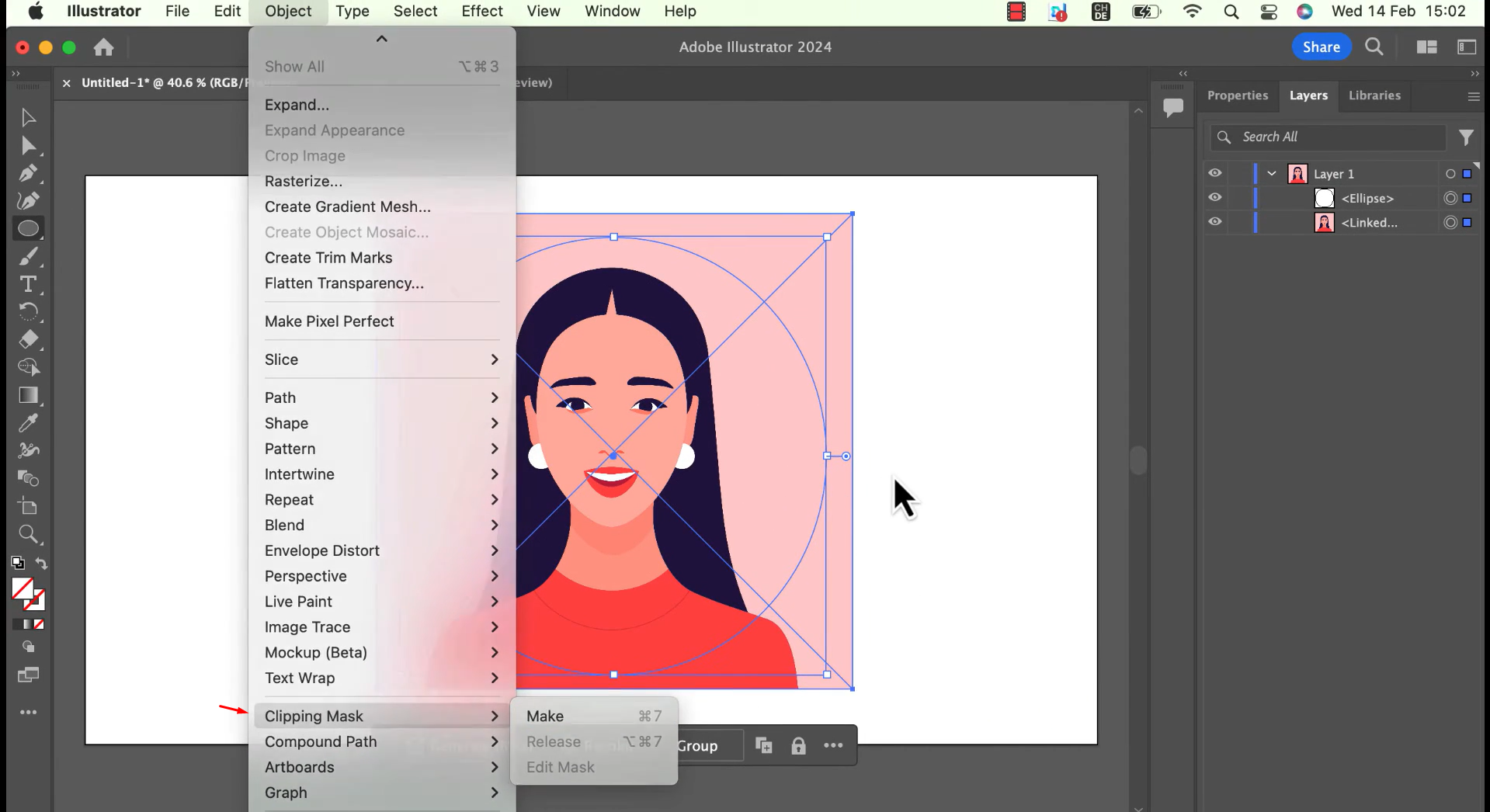Choose Make from the Clipping Mask submenu
This screenshot has width=1490, height=812.
[x=544, y=716]
